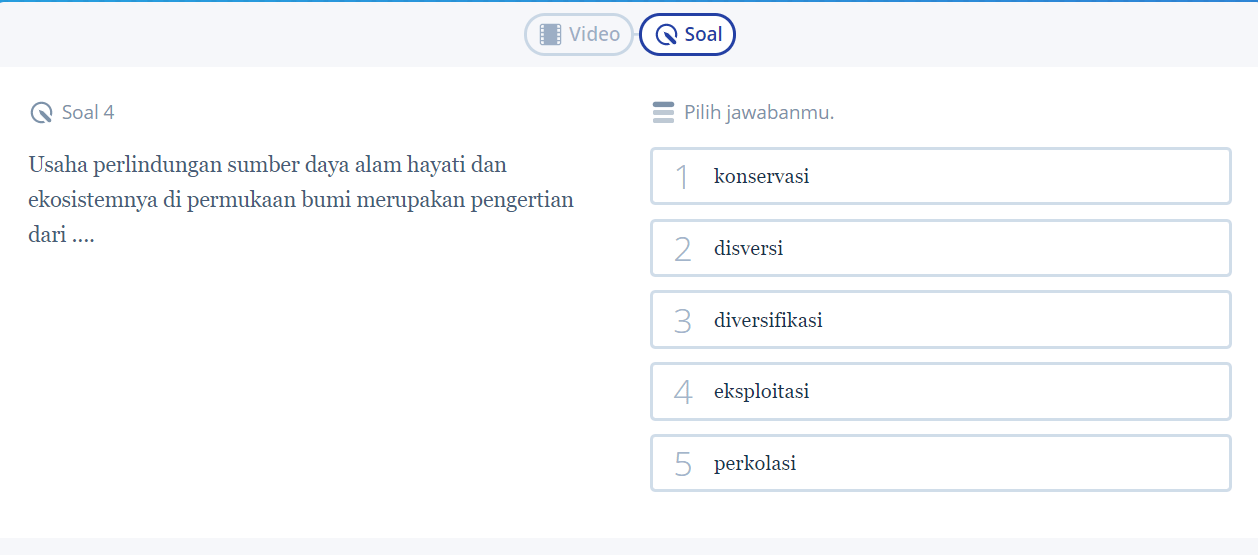The height and width of the screenshot is (555, 1258).
Task: Click the quiz icon on Soal tab
Action: pyautogui.click(x=666, y=35)
